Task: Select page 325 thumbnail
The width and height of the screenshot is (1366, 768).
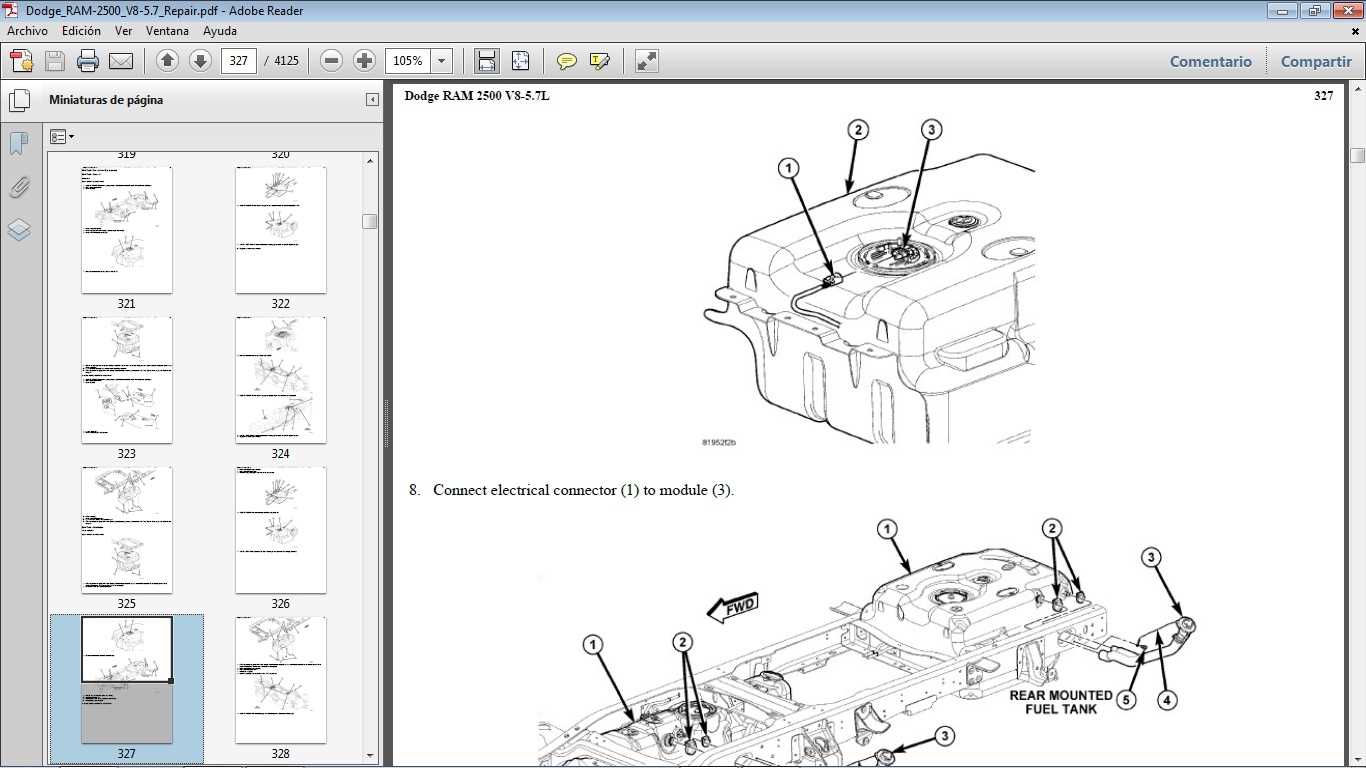Action: coord(127,530)
